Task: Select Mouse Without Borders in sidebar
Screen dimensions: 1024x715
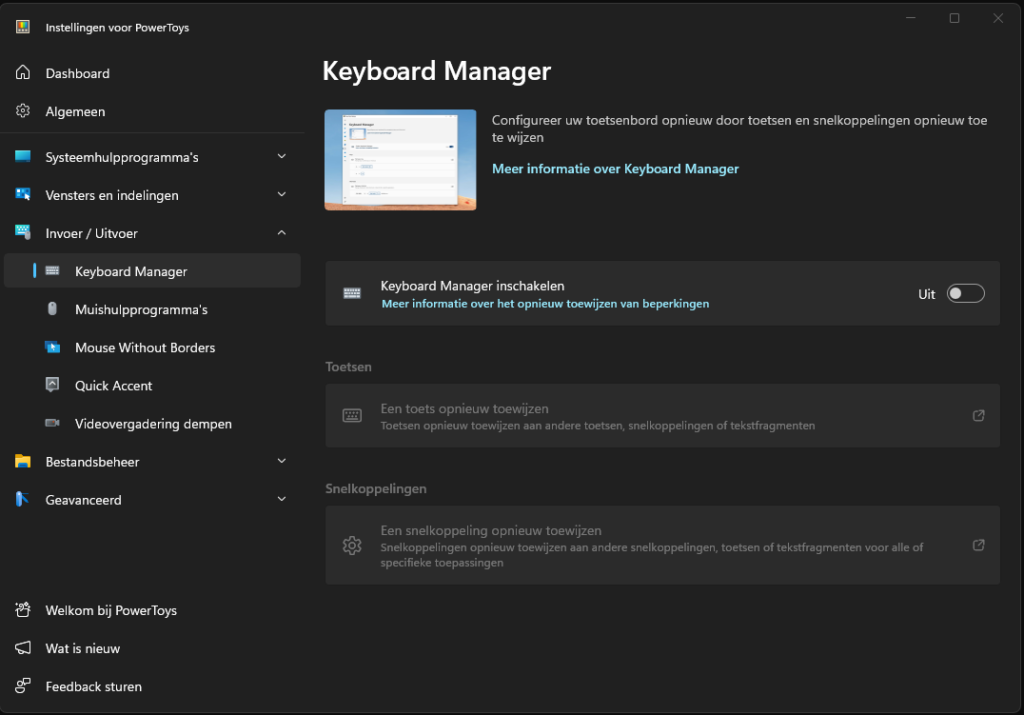Action: (152, 347)
